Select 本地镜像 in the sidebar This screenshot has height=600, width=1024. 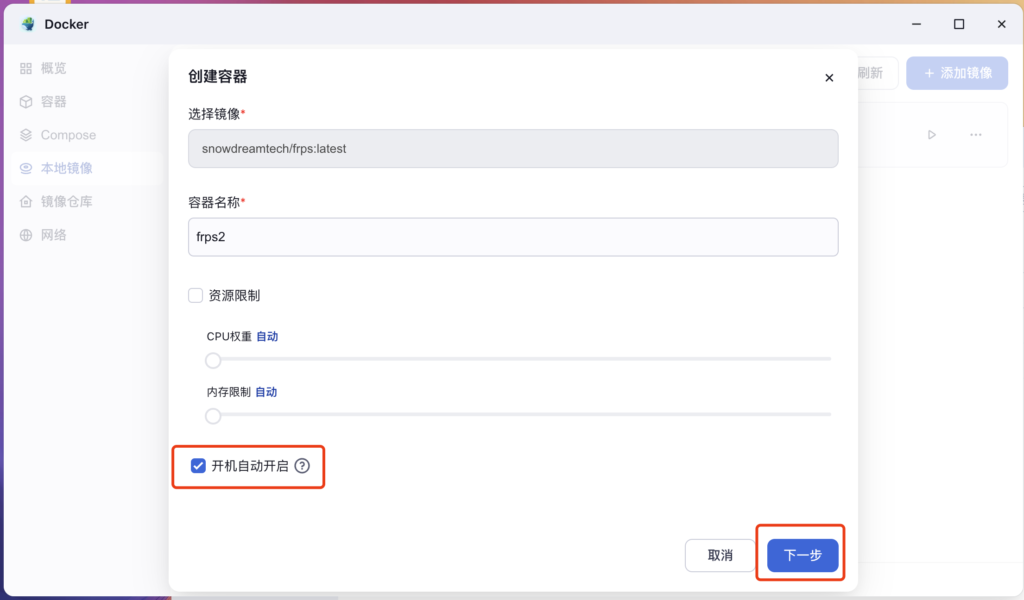point(87,168)
